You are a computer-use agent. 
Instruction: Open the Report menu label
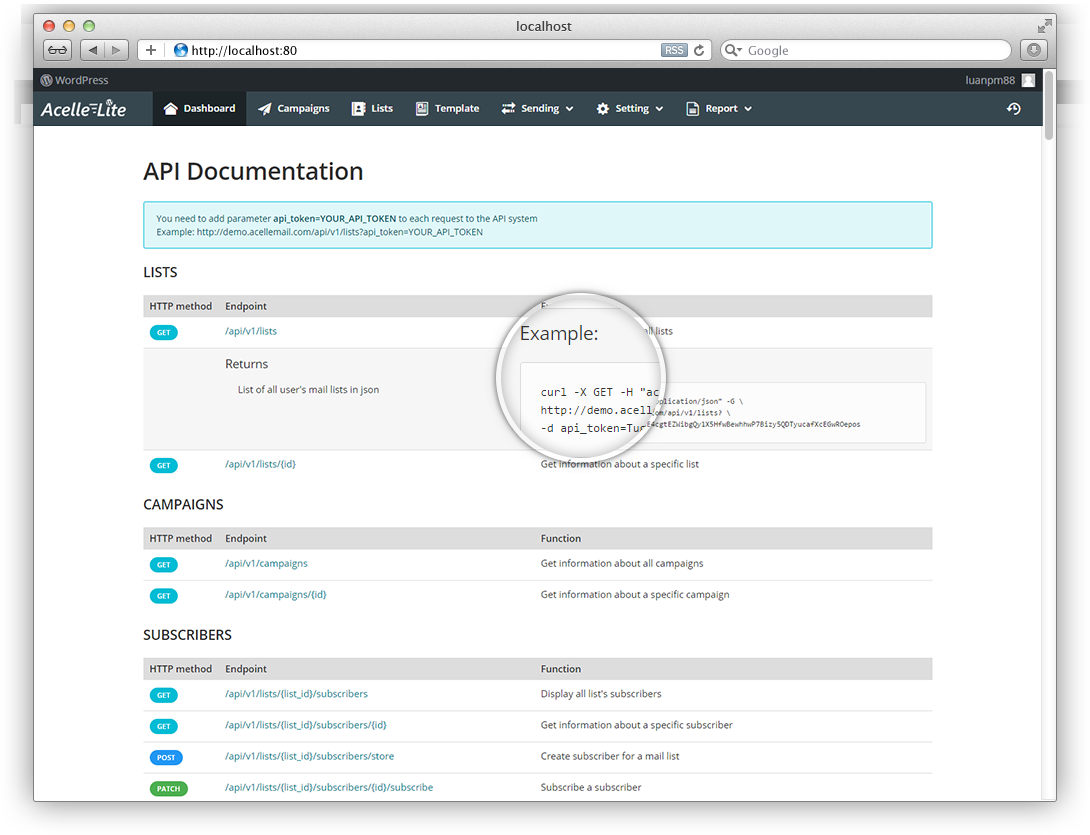coord(722,108)
